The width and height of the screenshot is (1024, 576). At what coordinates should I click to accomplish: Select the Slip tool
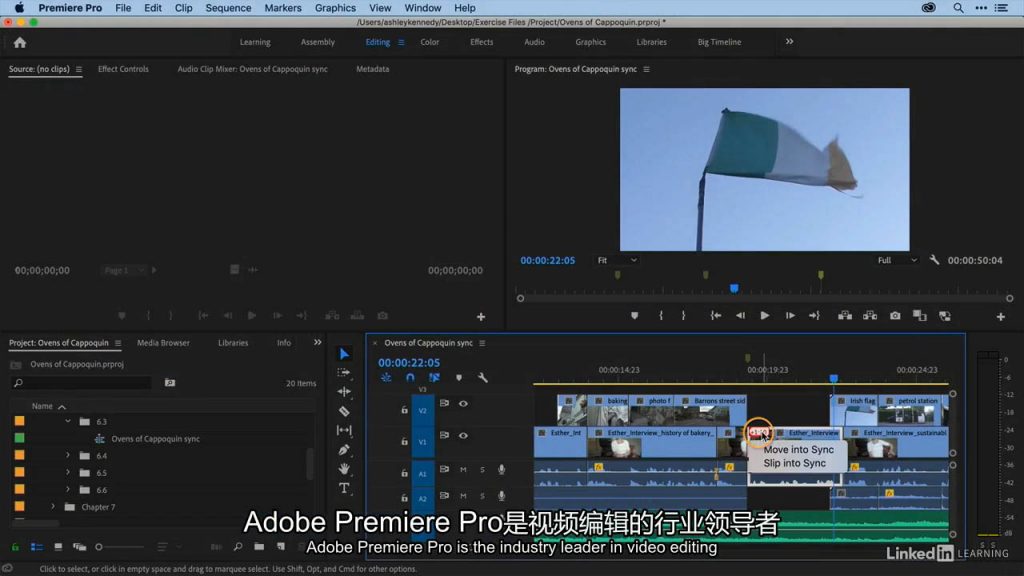click(344, 430)
